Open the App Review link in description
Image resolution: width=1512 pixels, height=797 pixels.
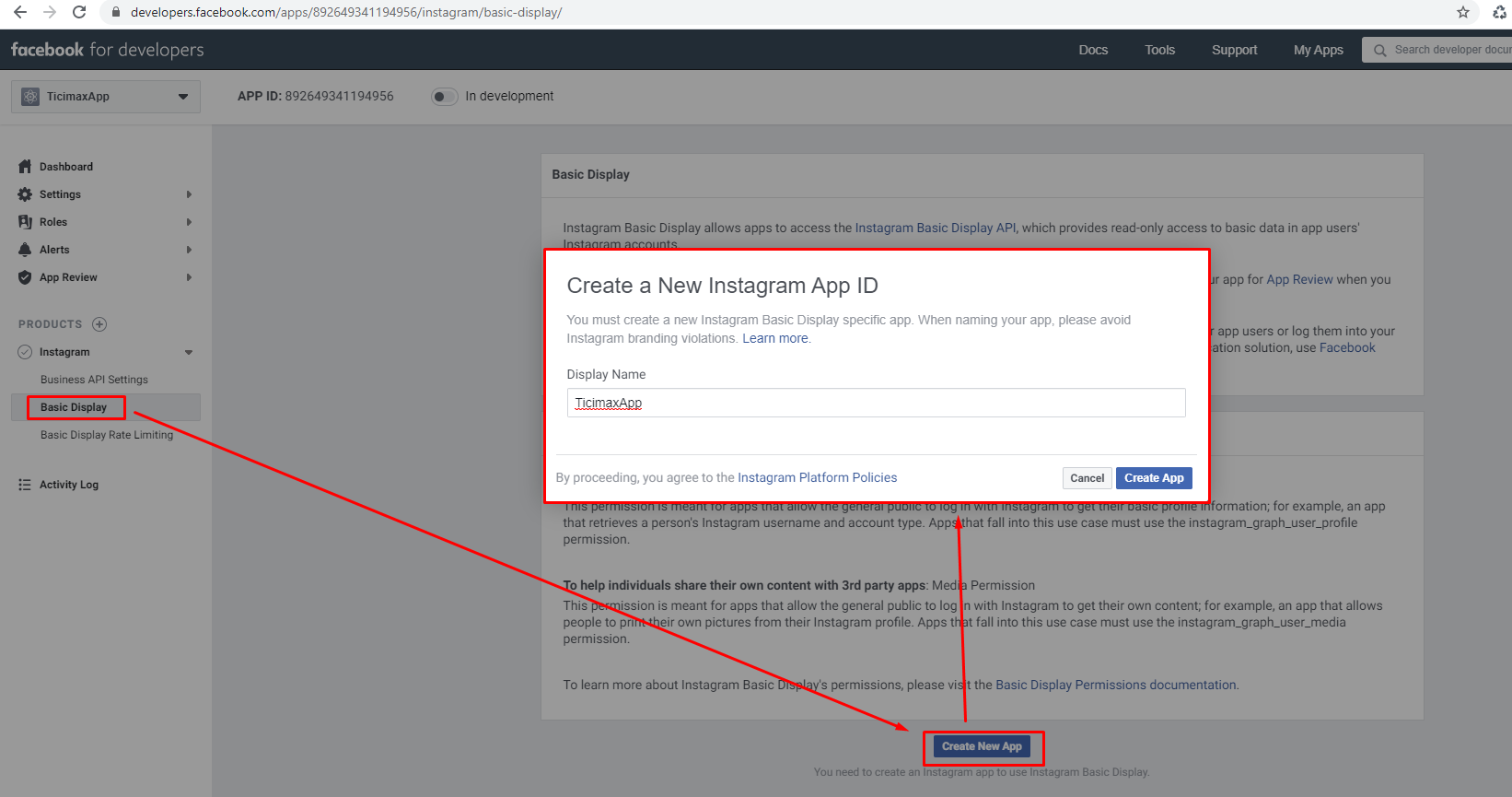click(1299, 279)
